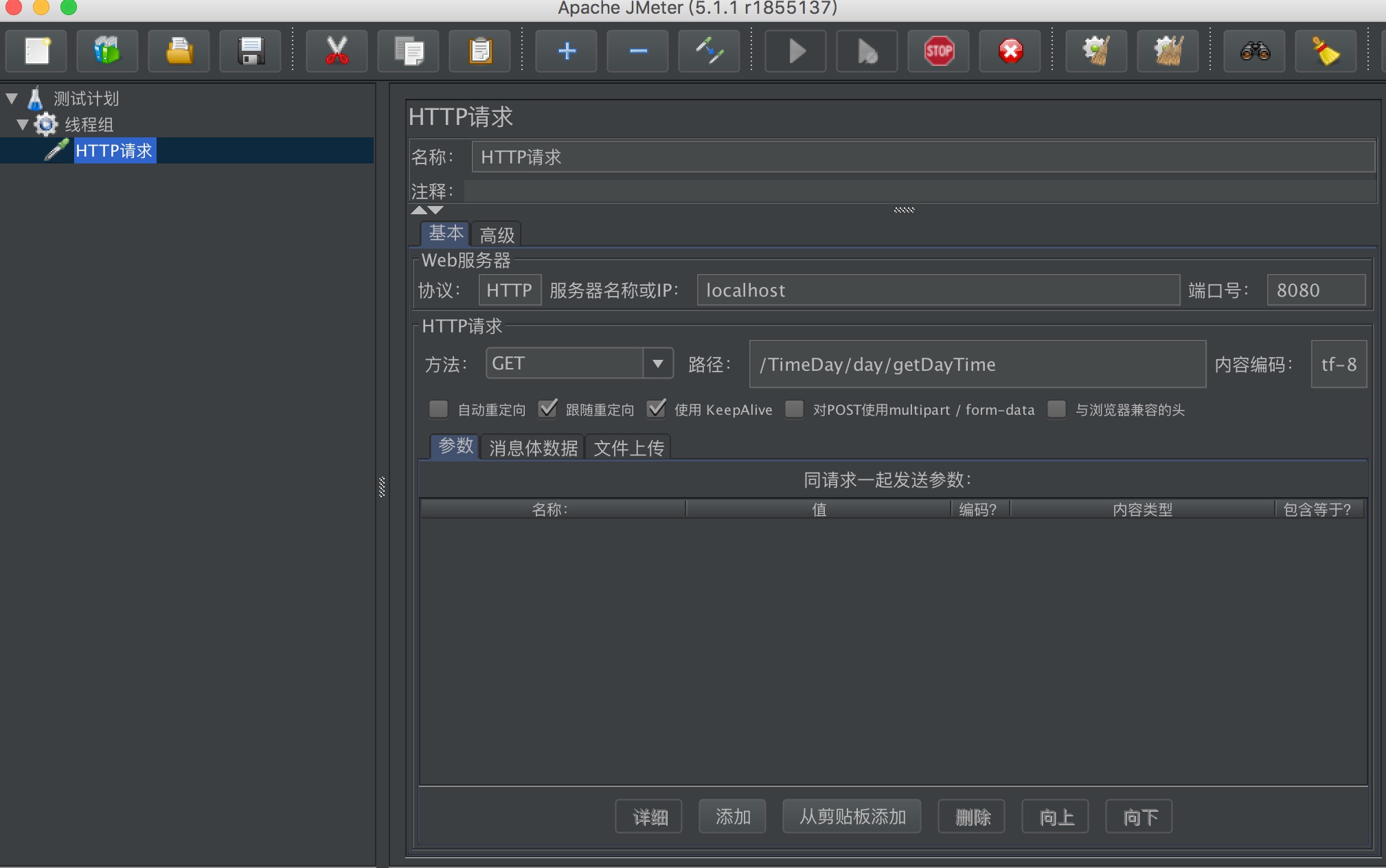1386x868 pixels.
Task: Click the Copy icon in toolbar
Action: click(409, 52)
